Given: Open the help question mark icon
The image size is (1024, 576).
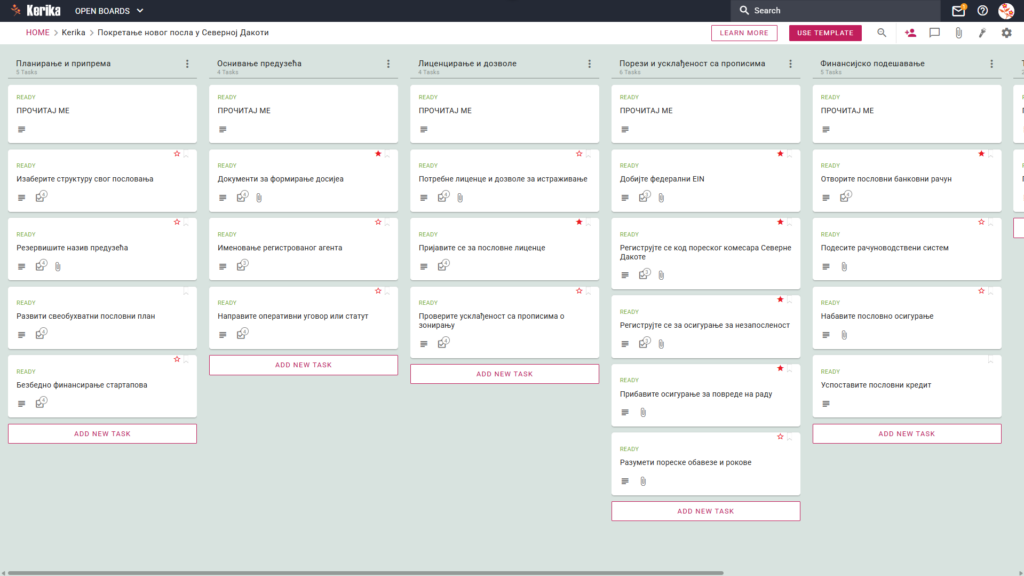Looking at the screenshot, I should coord(982,10).
